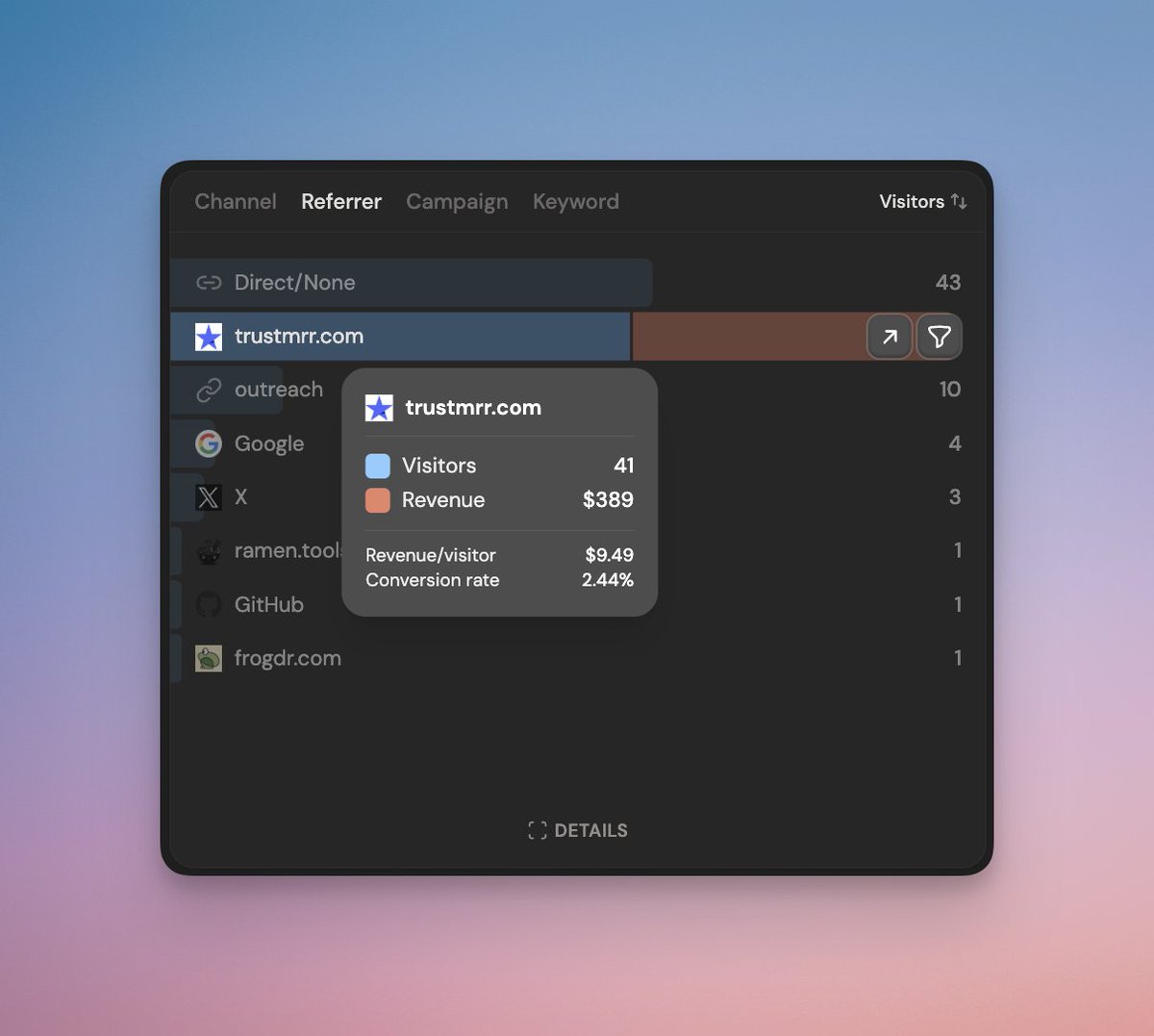Click the orange Revenue color swatch
The height and width of the screenshot is (1036, 1154).
[378, 500]
